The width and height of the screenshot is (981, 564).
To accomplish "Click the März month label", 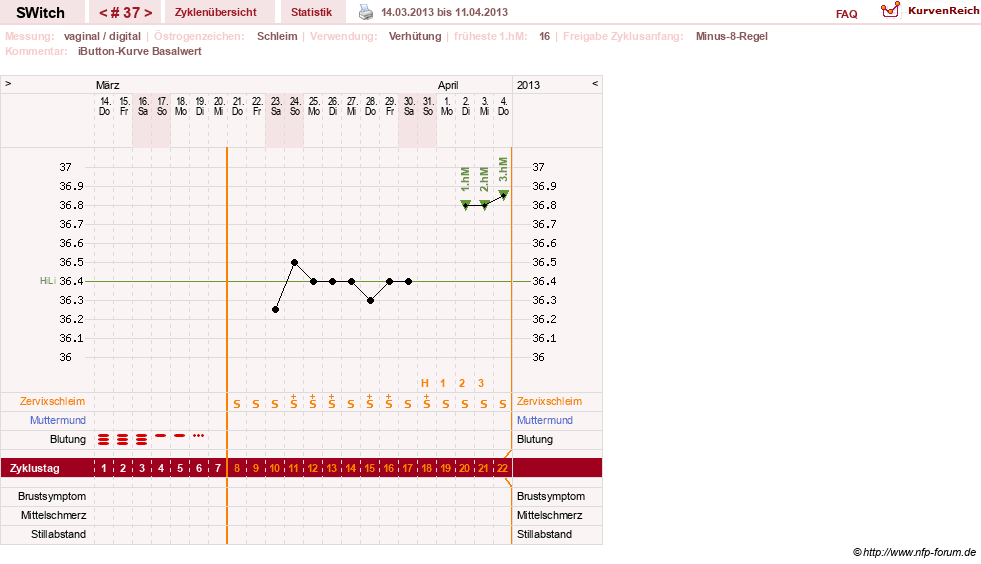I will (x=108, y=85).
